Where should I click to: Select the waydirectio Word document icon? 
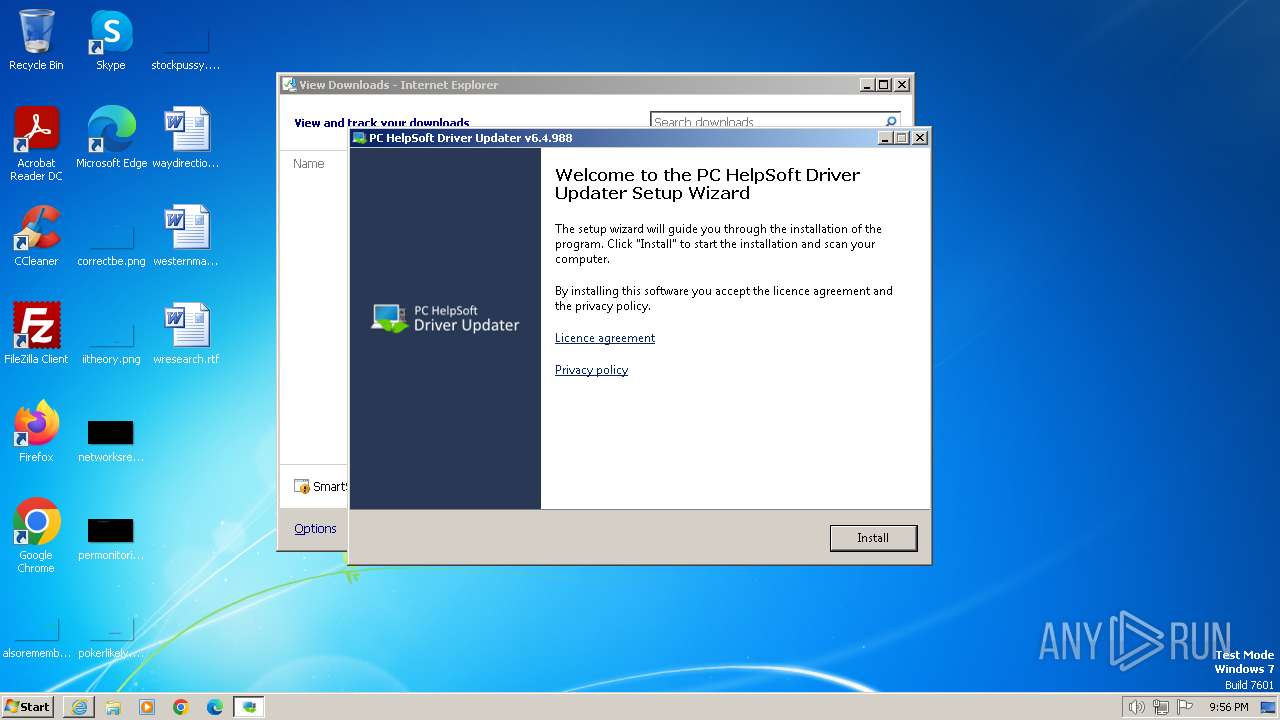coord(186,138)
